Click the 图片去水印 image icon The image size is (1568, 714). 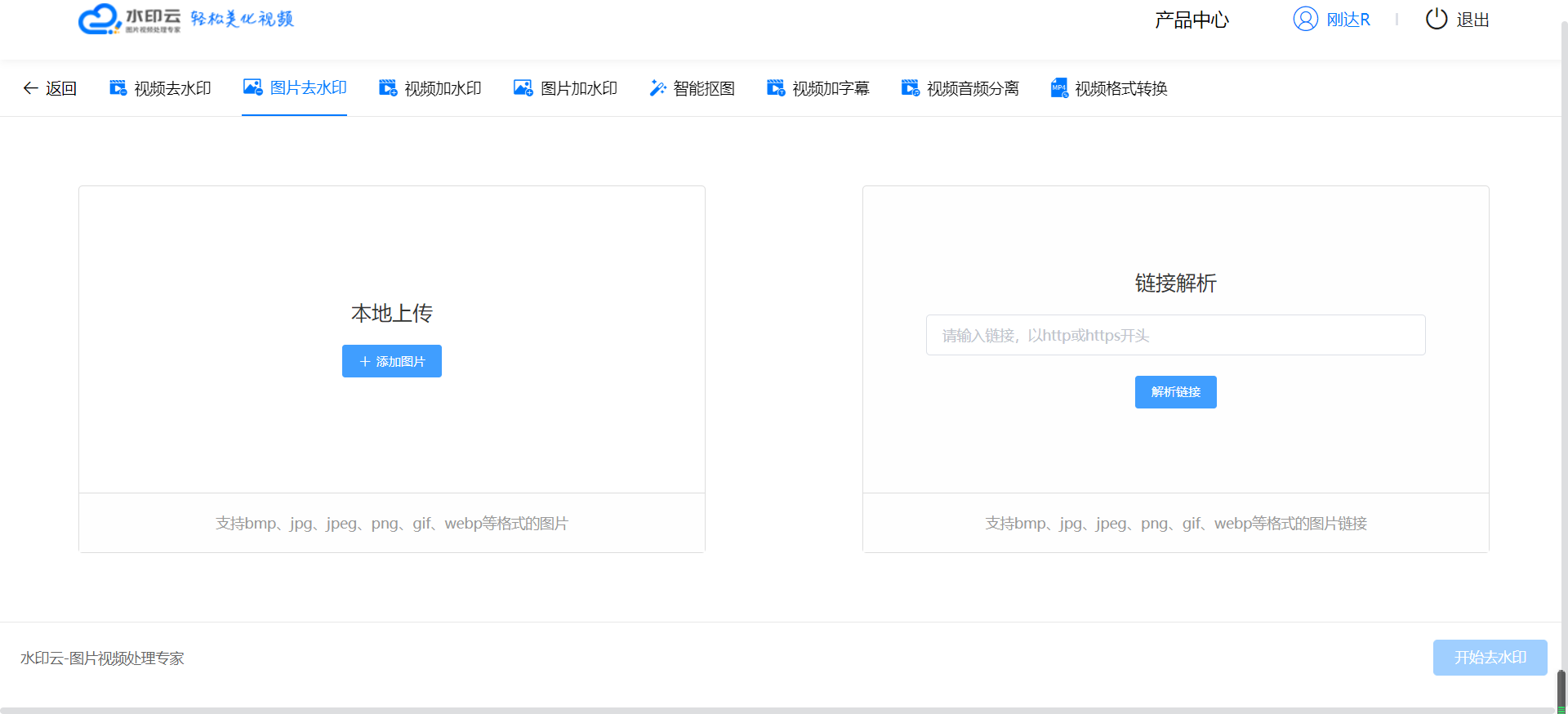pyautogui.click(x=253, y=87)
